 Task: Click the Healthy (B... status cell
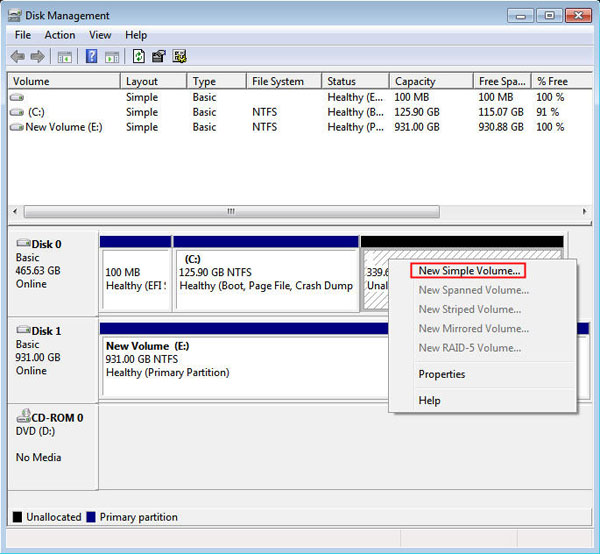pos(355,112)
